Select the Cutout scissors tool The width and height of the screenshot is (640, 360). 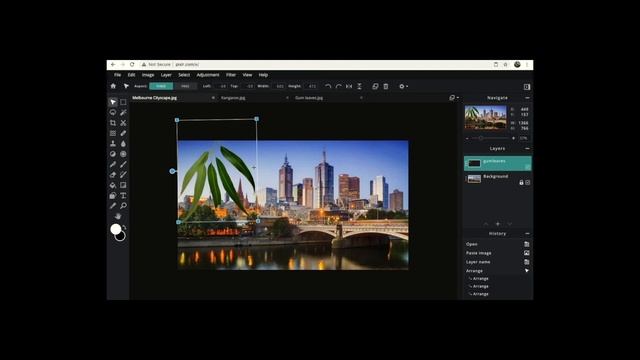[123, 123]
